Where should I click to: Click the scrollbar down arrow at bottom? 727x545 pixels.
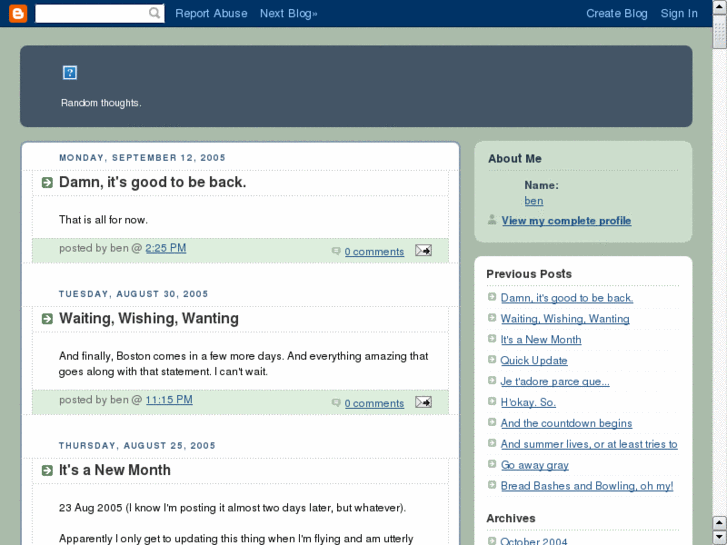click(720, 537)
